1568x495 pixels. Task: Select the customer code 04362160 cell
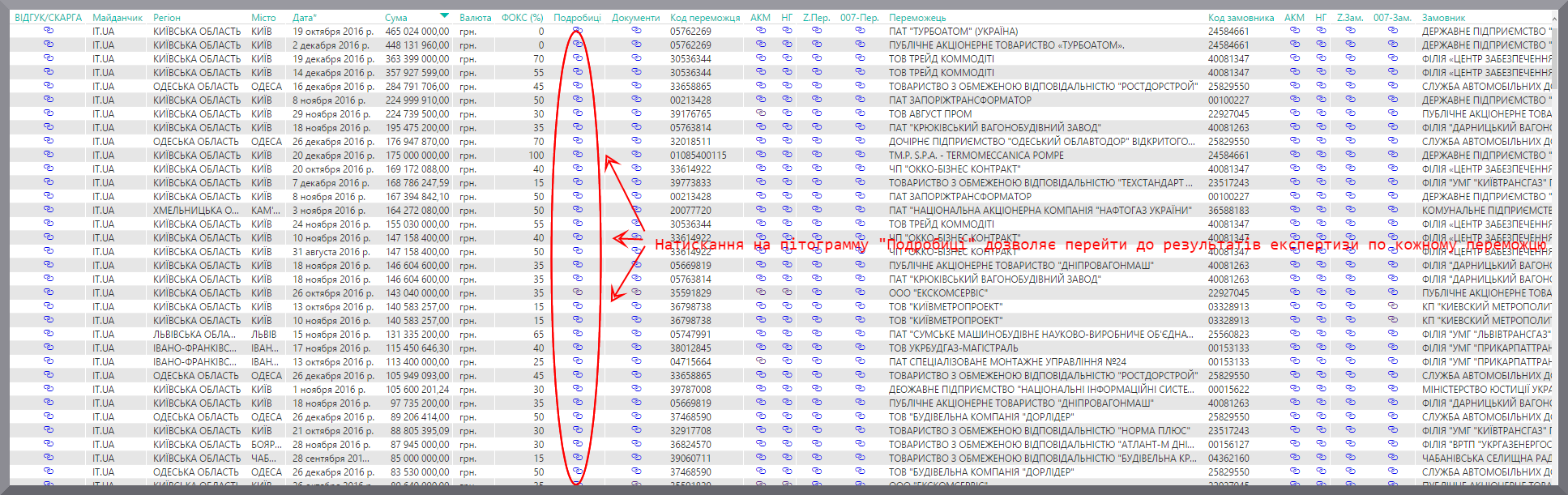point(1228,458)
